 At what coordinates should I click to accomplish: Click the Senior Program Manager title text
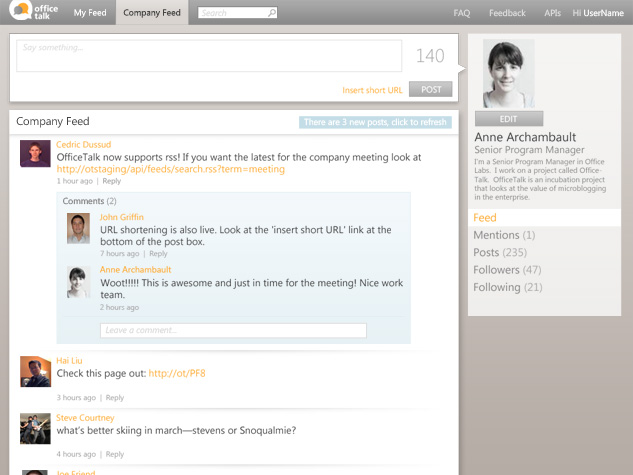pyautogui.click(x=529, y=150)
